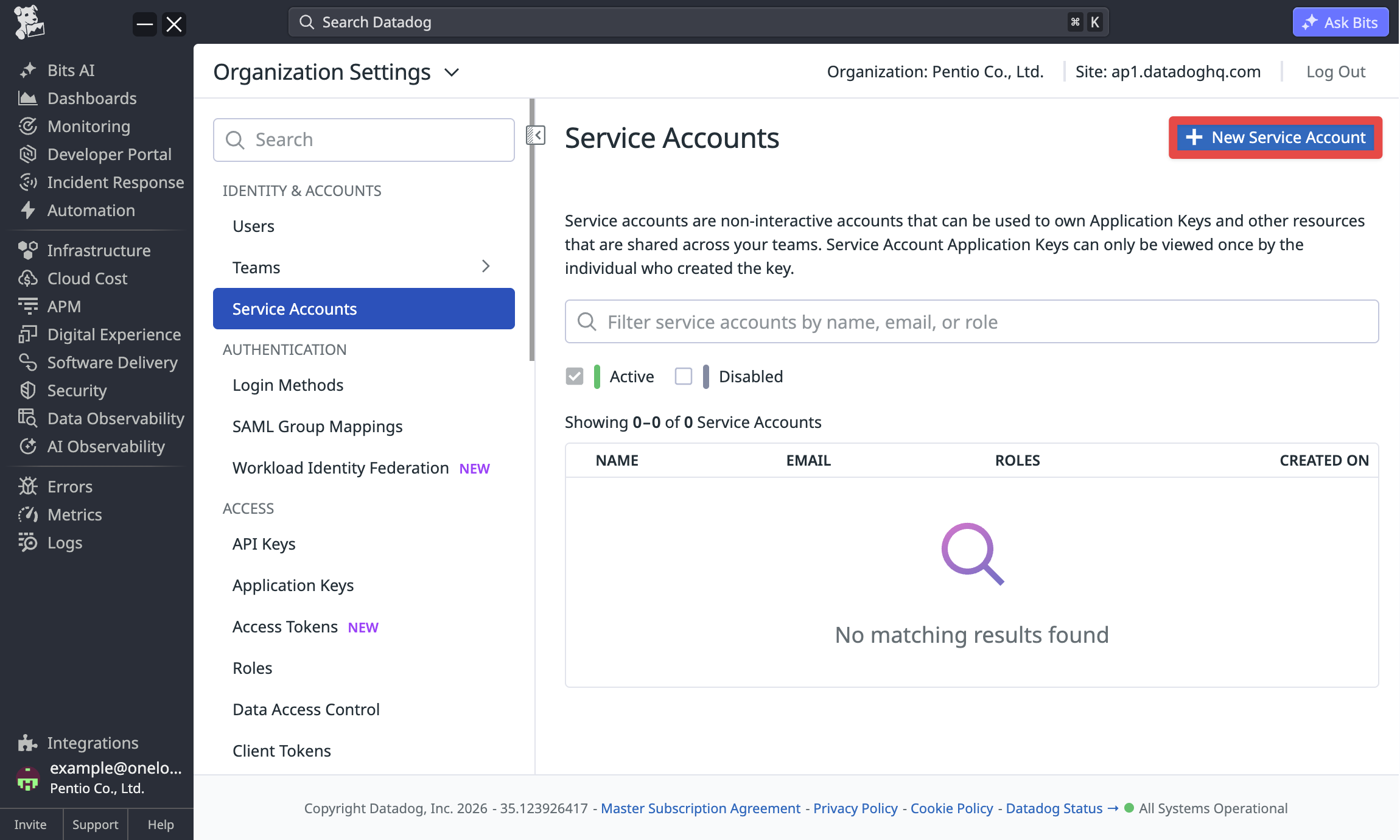
Task: Click Organization: Pentio Co., Ltd. text
Action: point(935,72)
